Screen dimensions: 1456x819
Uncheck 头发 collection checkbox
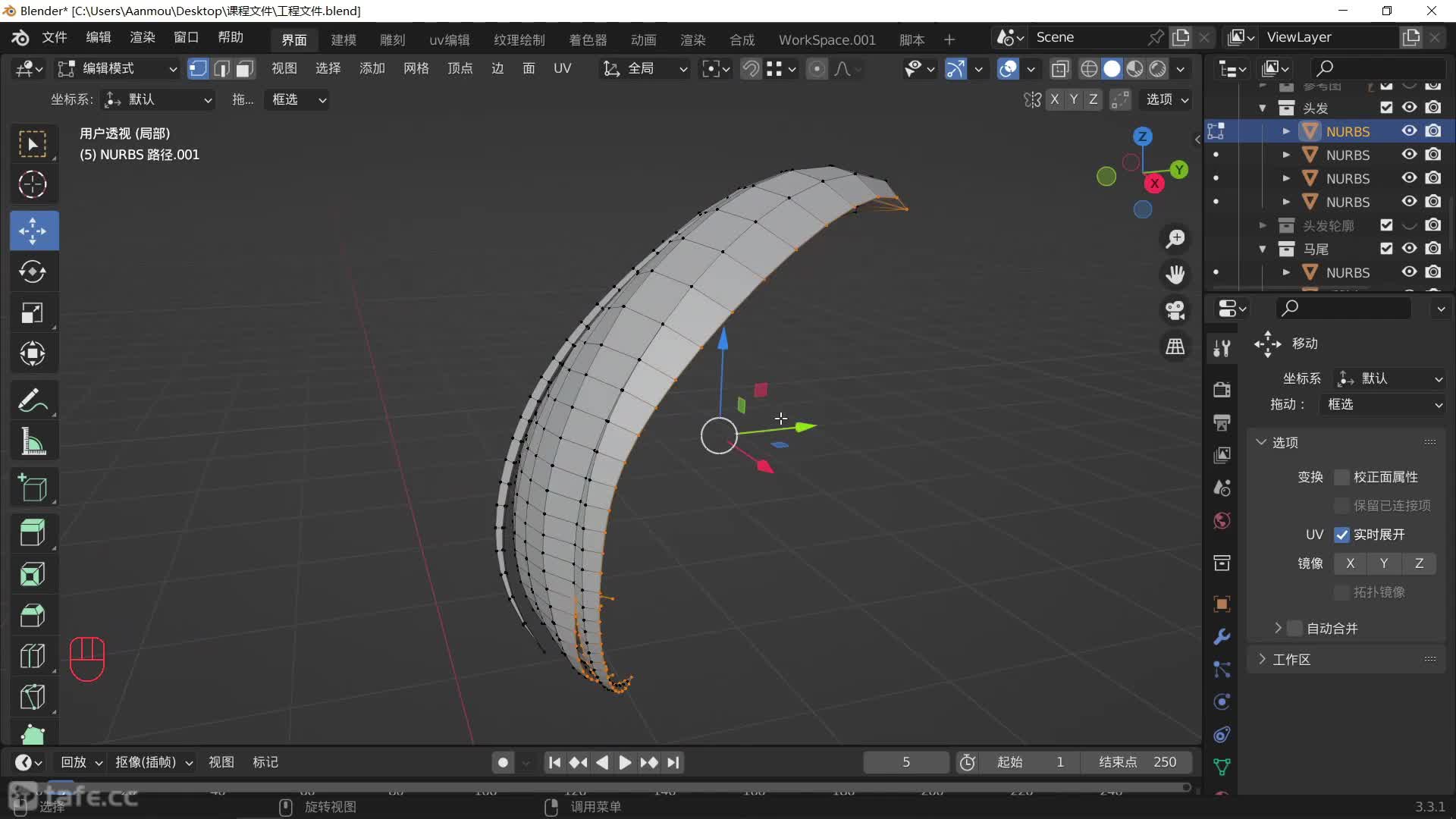click(1386, 107)
